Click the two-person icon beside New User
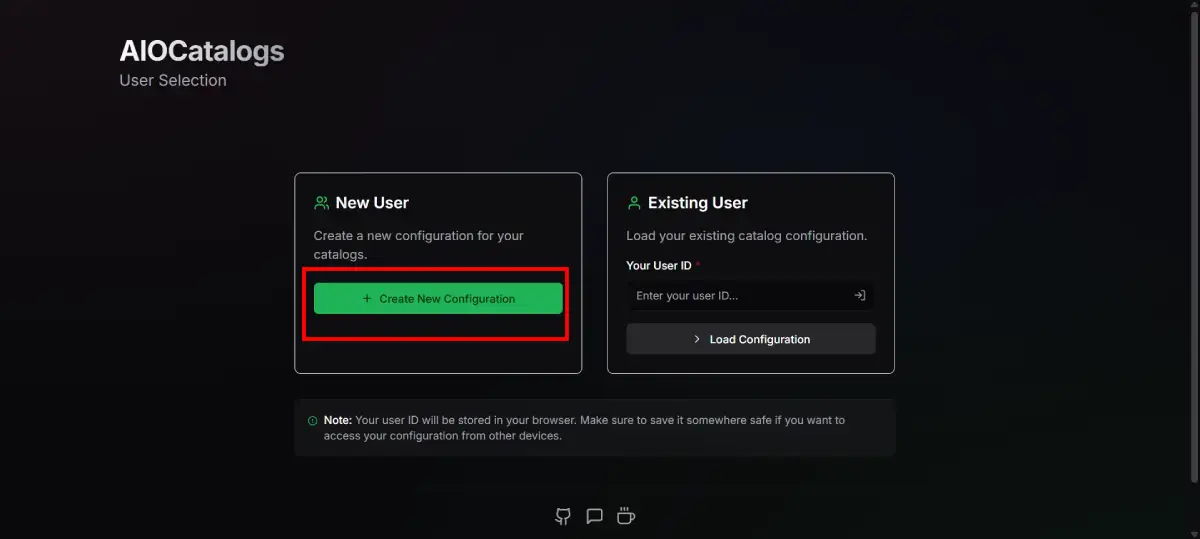This screenshot has width=1200, height=539. point(321,203)
